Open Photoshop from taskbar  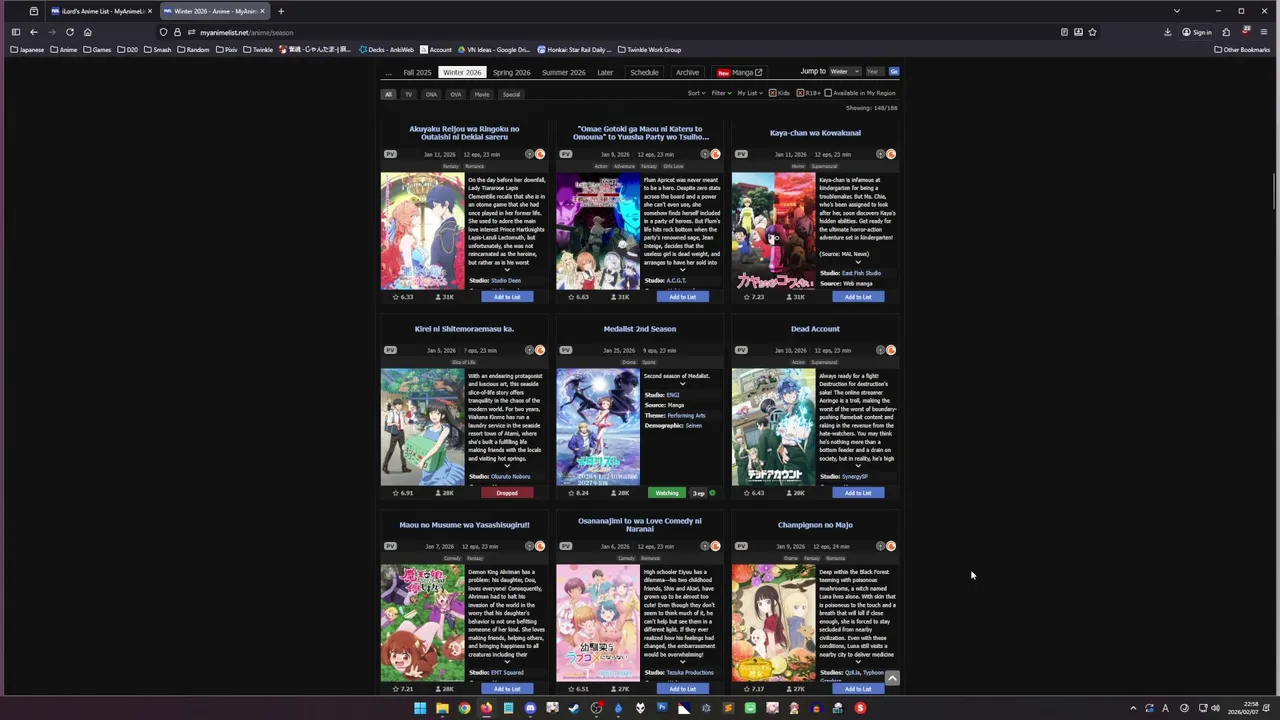click(662, 708)
